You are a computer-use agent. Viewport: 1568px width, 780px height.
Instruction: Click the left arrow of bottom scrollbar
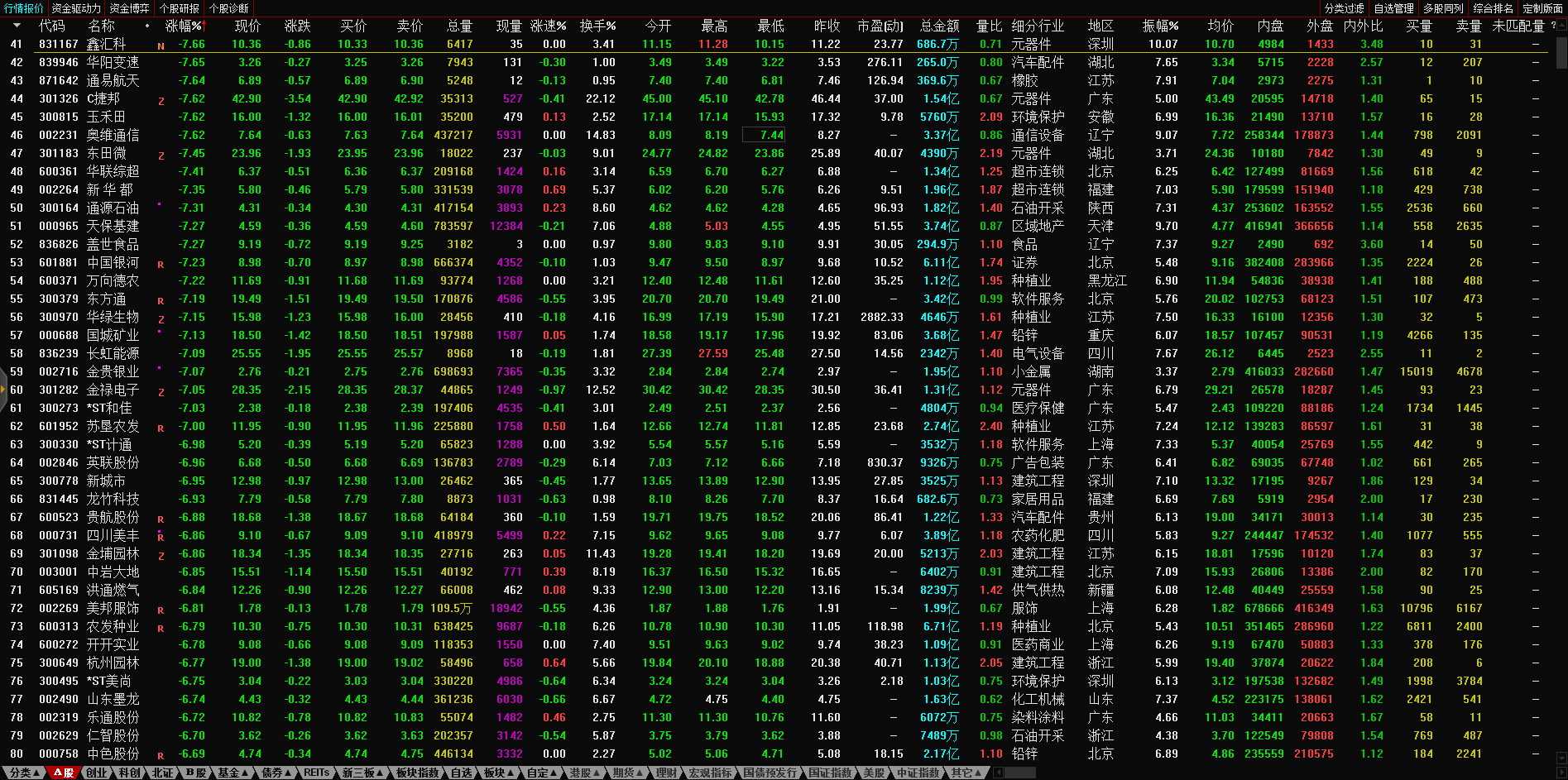click(999, 773)
